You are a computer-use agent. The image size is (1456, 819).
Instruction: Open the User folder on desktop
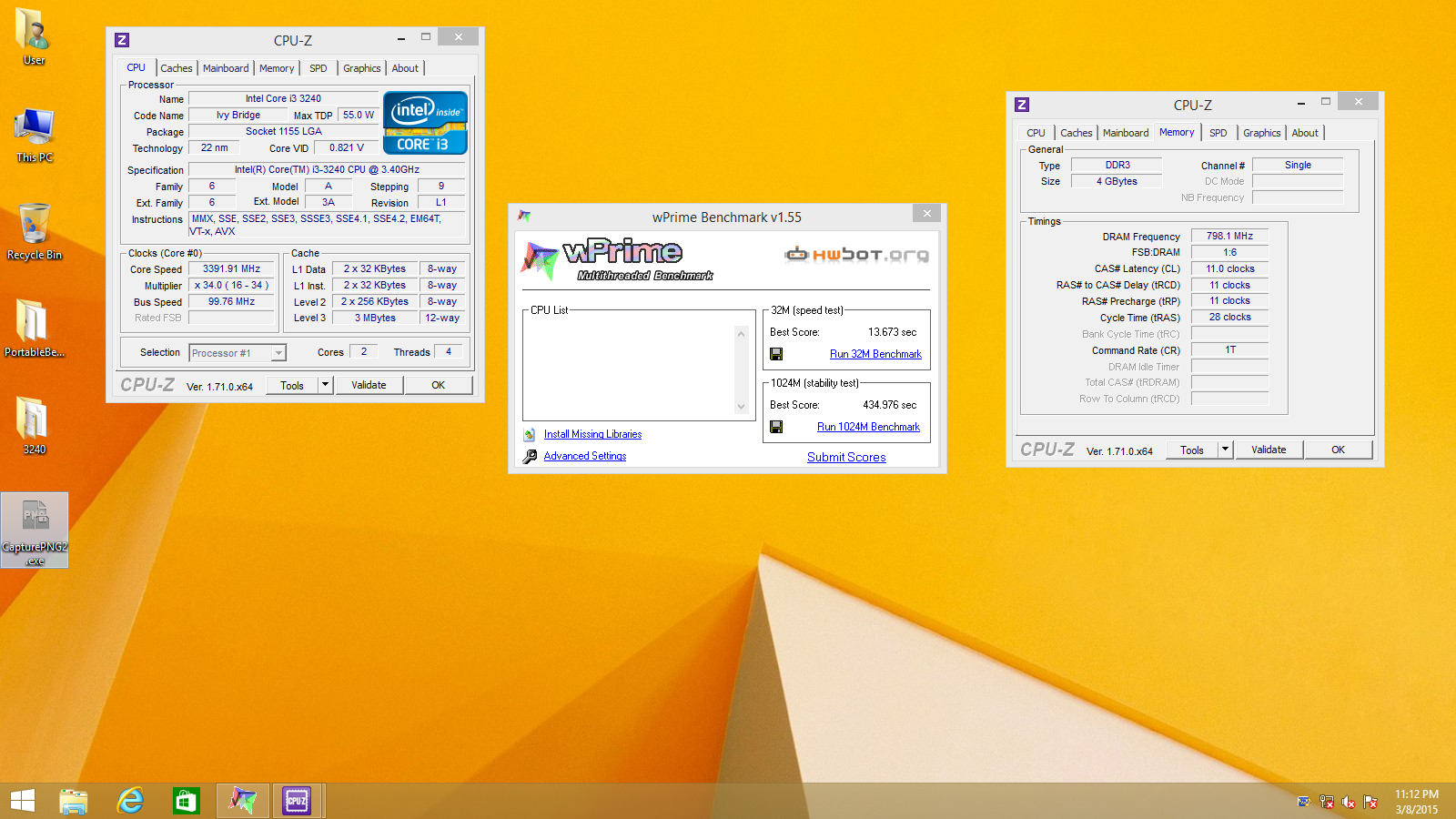34,36
